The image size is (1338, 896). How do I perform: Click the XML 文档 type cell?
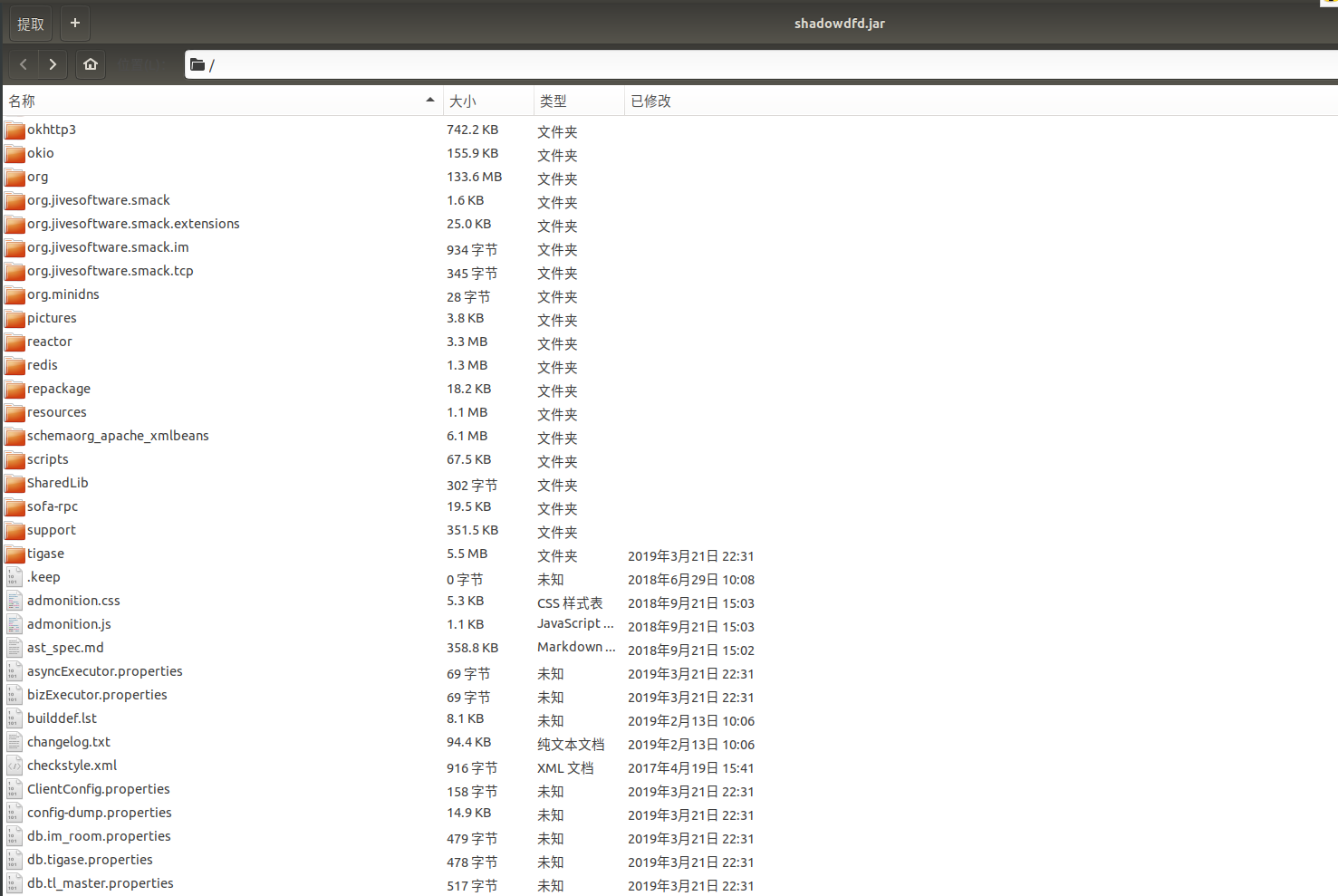(565, 768)
